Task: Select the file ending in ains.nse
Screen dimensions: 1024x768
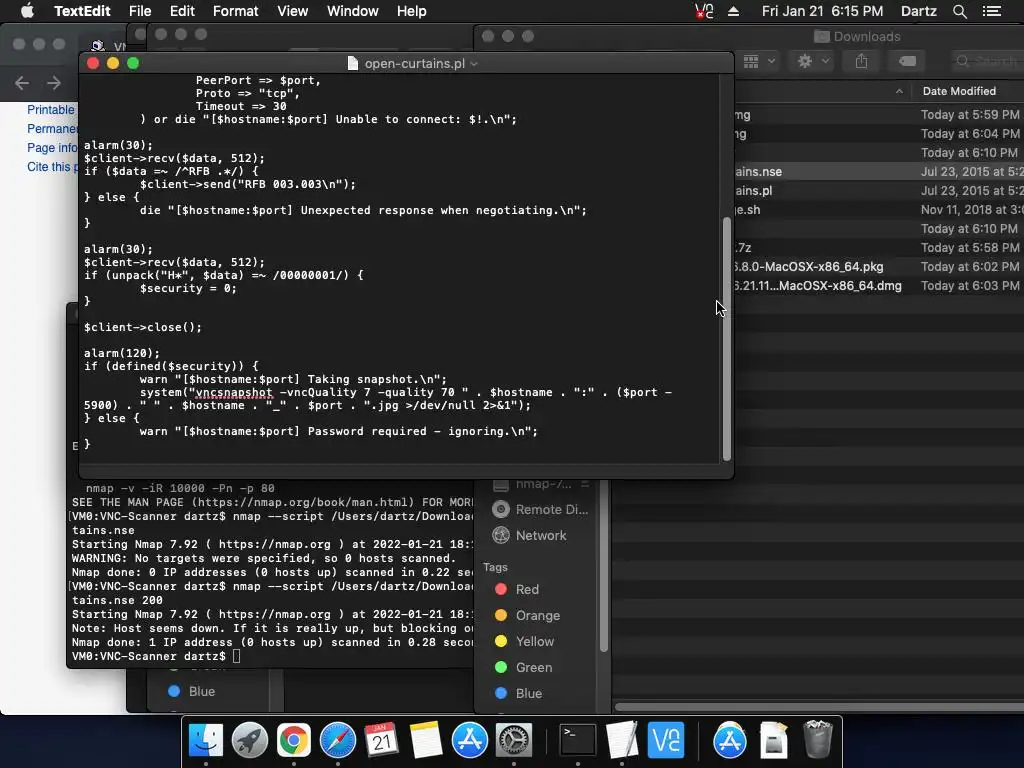Action: click(x=758, y=172)
